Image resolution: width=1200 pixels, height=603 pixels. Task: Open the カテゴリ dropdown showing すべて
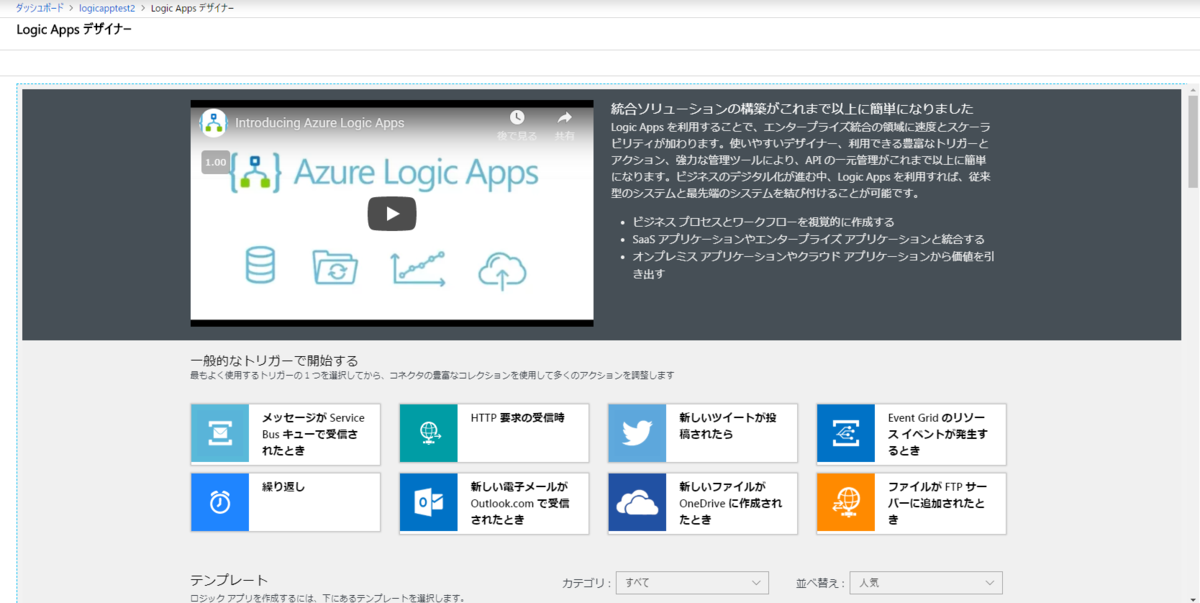692,582
